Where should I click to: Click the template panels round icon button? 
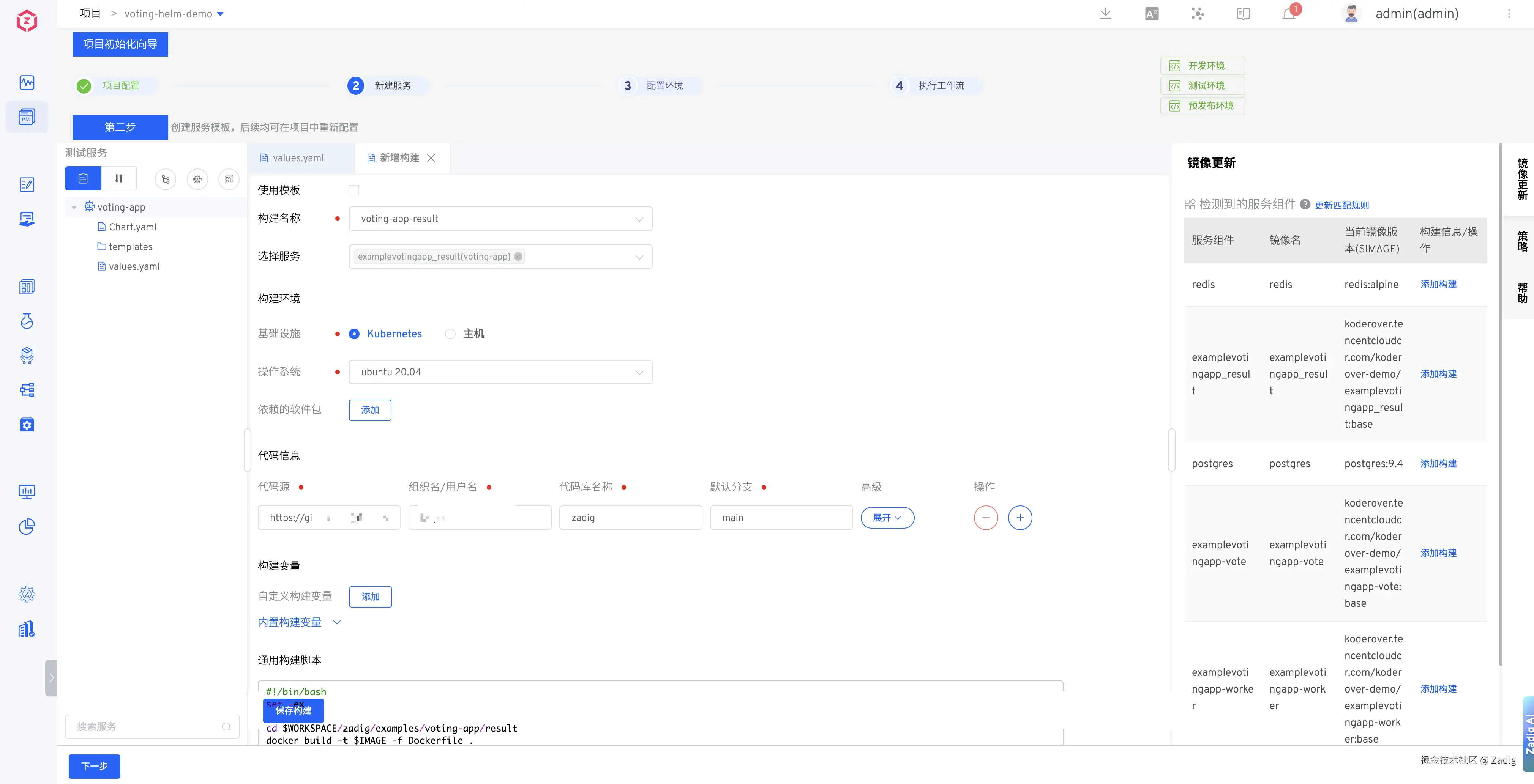[x=229, y=179]
